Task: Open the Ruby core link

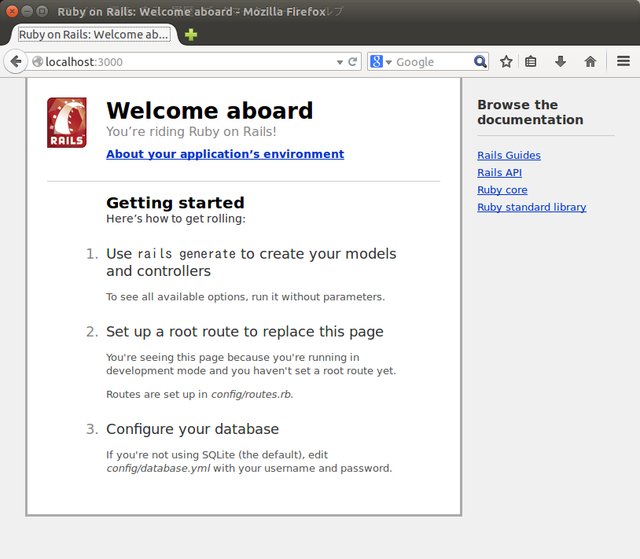Action: (x=502, y=190)
